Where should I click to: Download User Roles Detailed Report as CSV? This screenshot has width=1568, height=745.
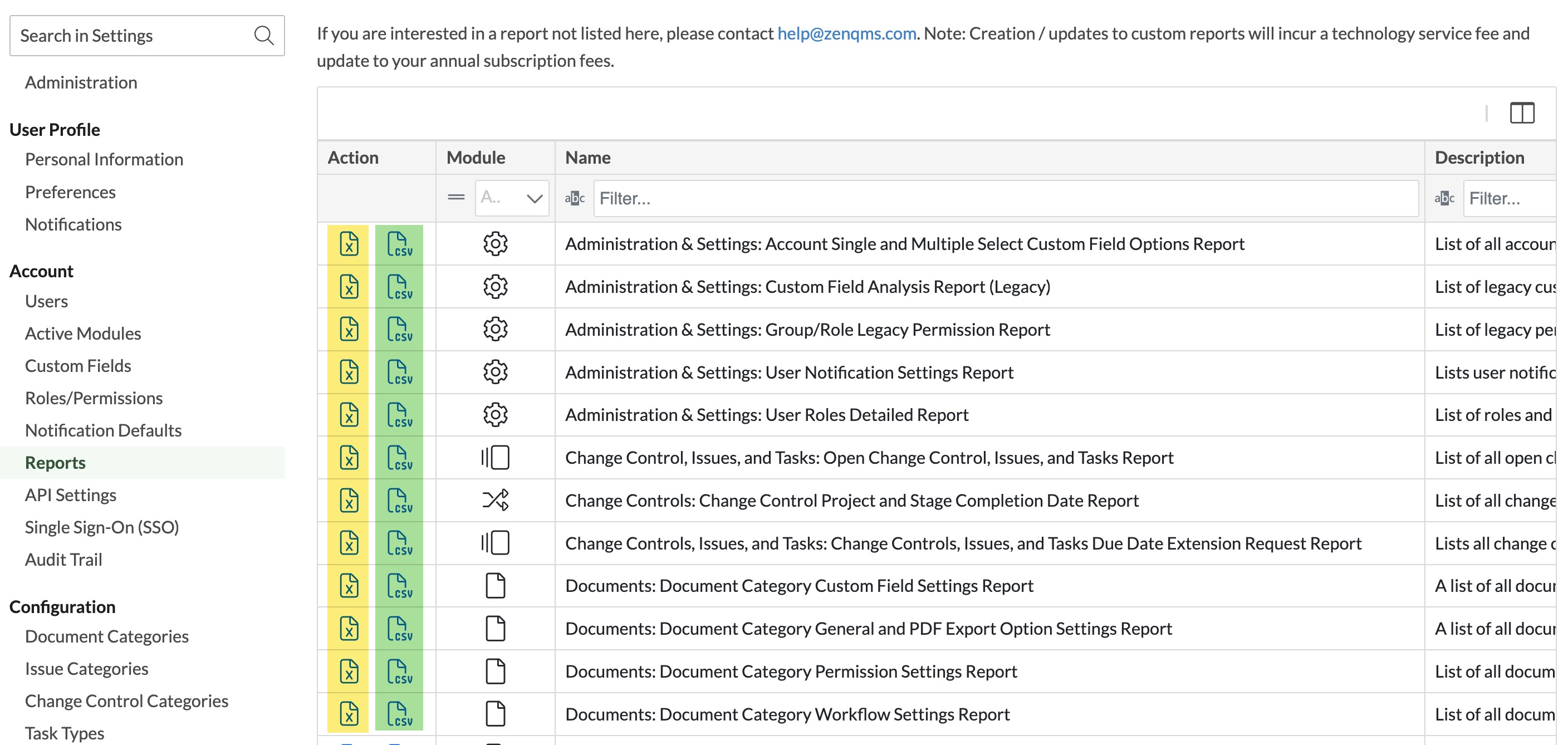tap(399, 415)
